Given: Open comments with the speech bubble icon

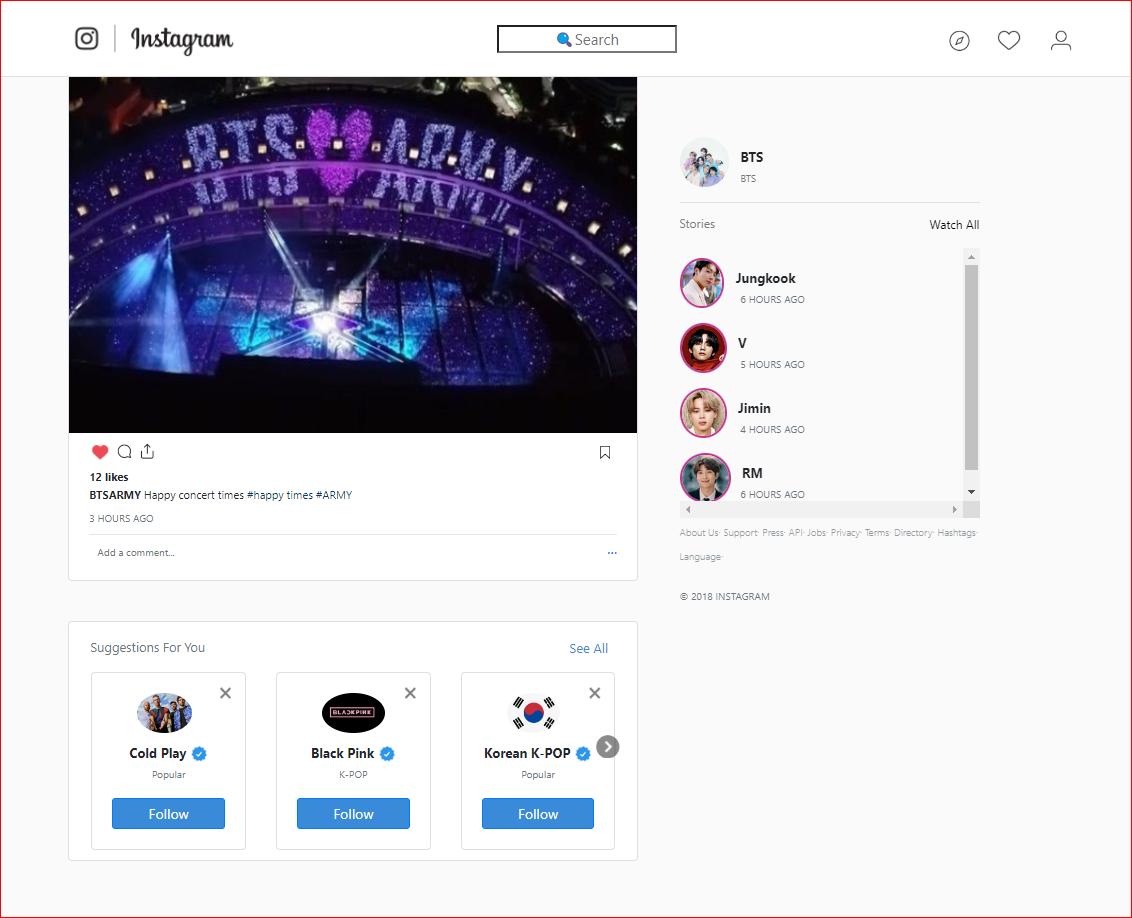Looking at the screenshot, I should pos(124,451).
